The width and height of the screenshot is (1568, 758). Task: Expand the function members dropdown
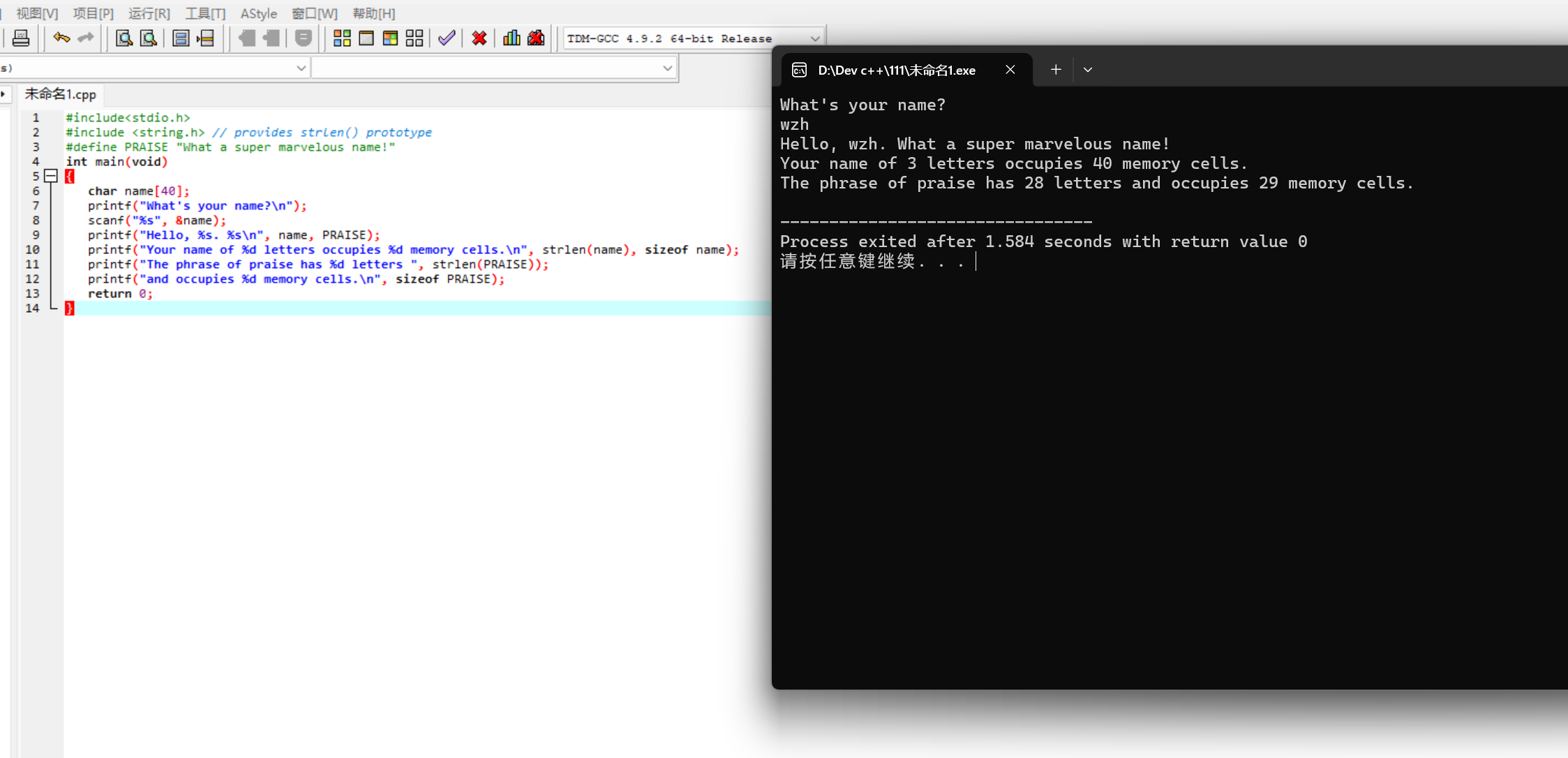667,68
